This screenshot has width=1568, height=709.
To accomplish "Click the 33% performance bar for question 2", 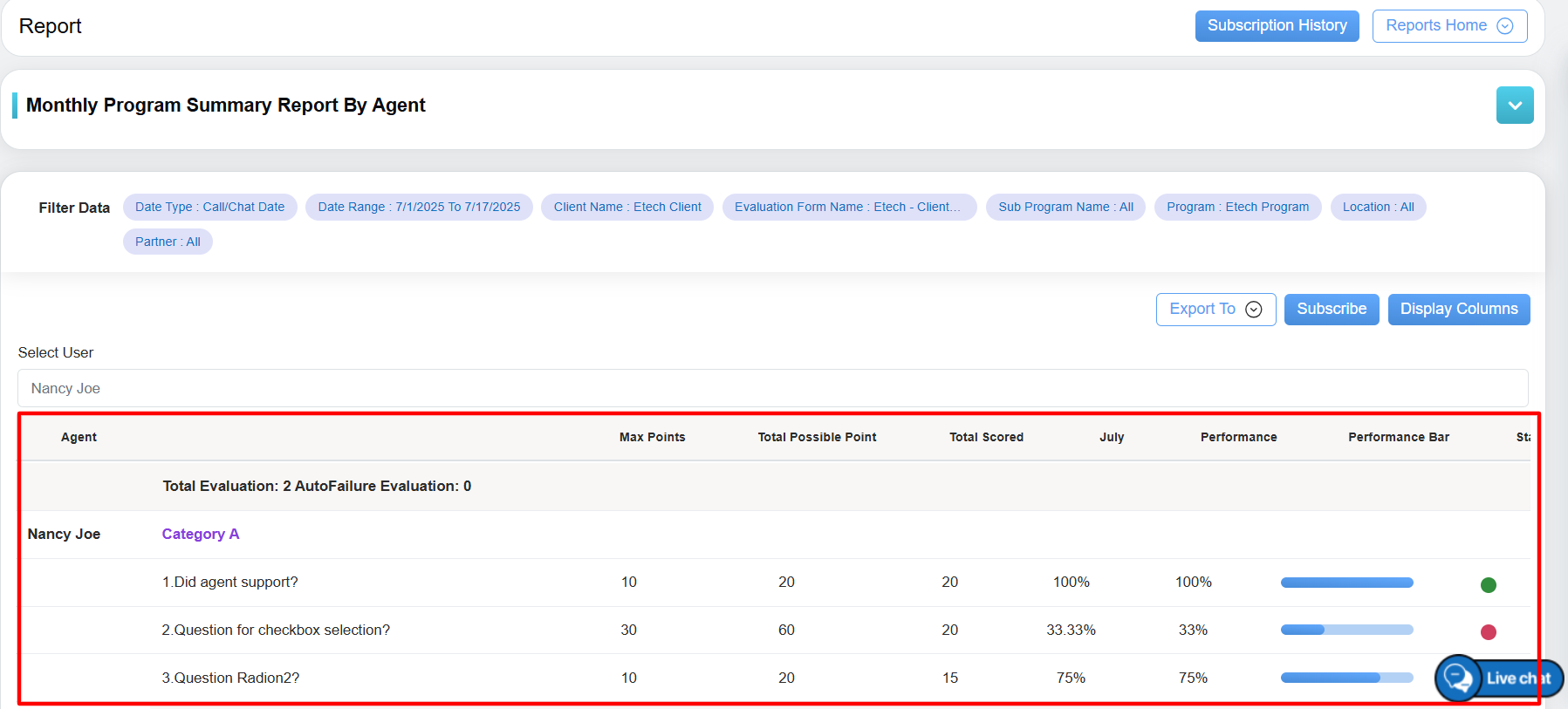I will [x=1346, y=630].
